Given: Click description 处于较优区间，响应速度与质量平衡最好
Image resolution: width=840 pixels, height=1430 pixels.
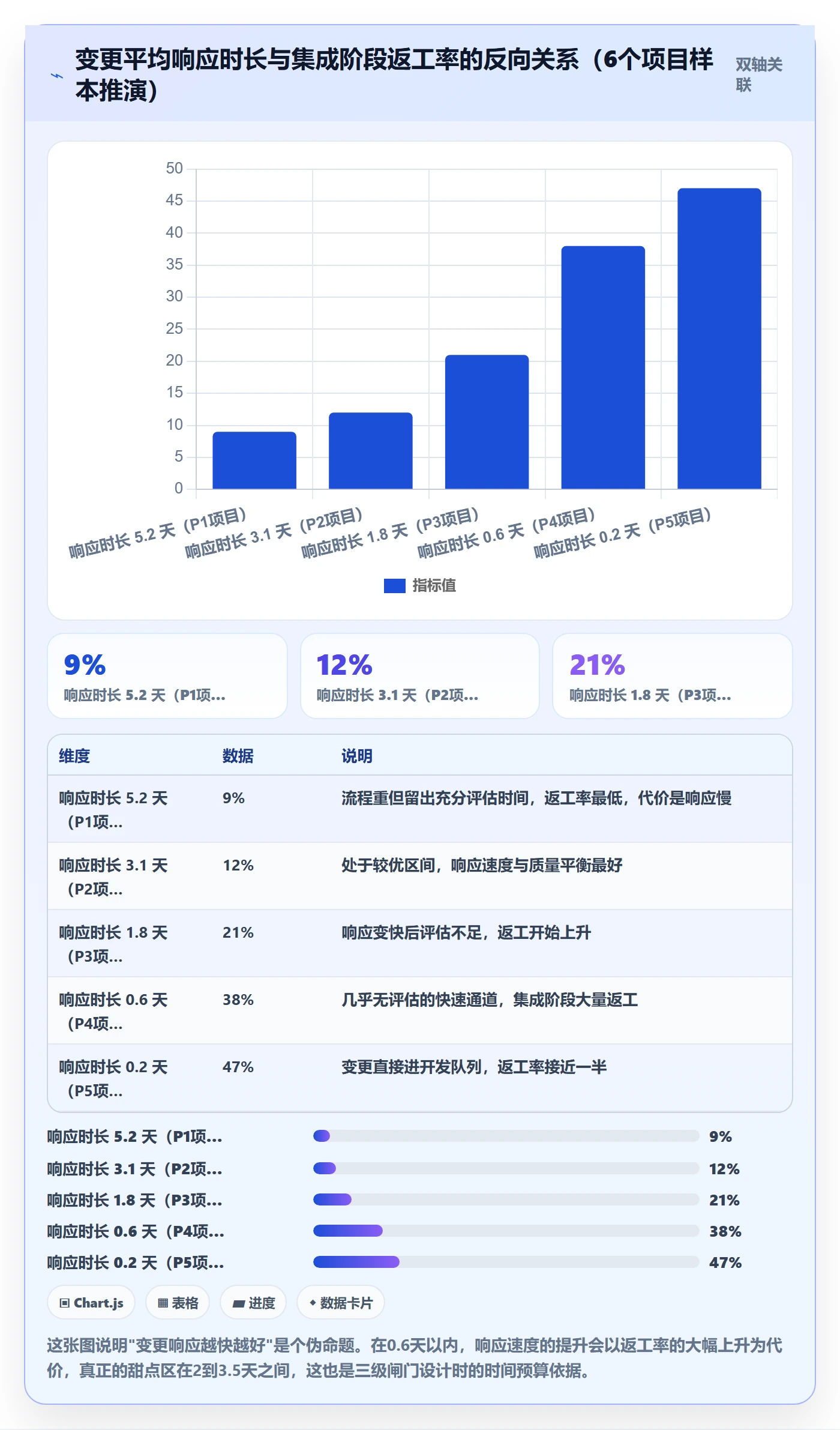Looking at the screenshot, I should click(482, 865).
